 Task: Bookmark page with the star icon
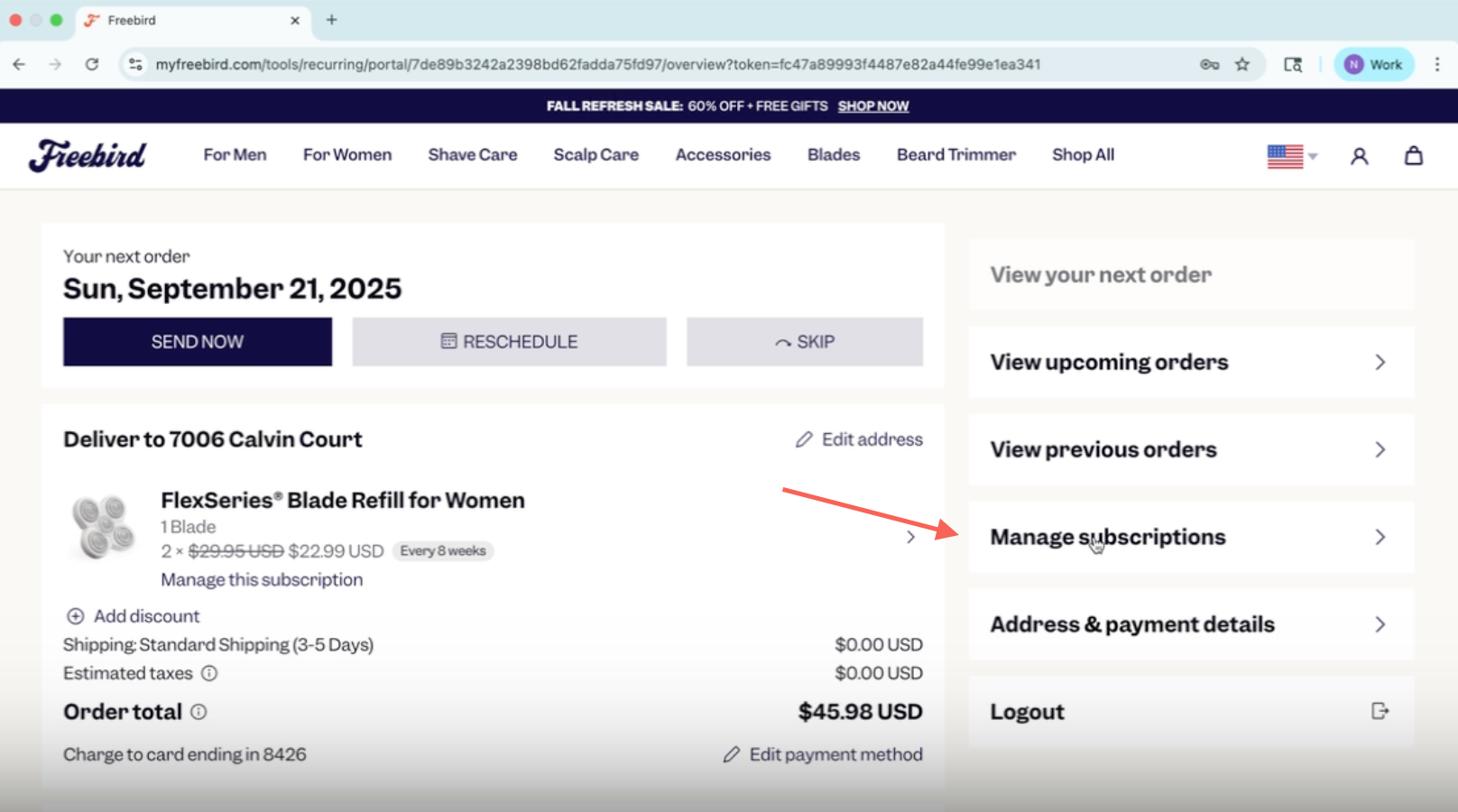pyautogui.click(x=1242, y=64)
